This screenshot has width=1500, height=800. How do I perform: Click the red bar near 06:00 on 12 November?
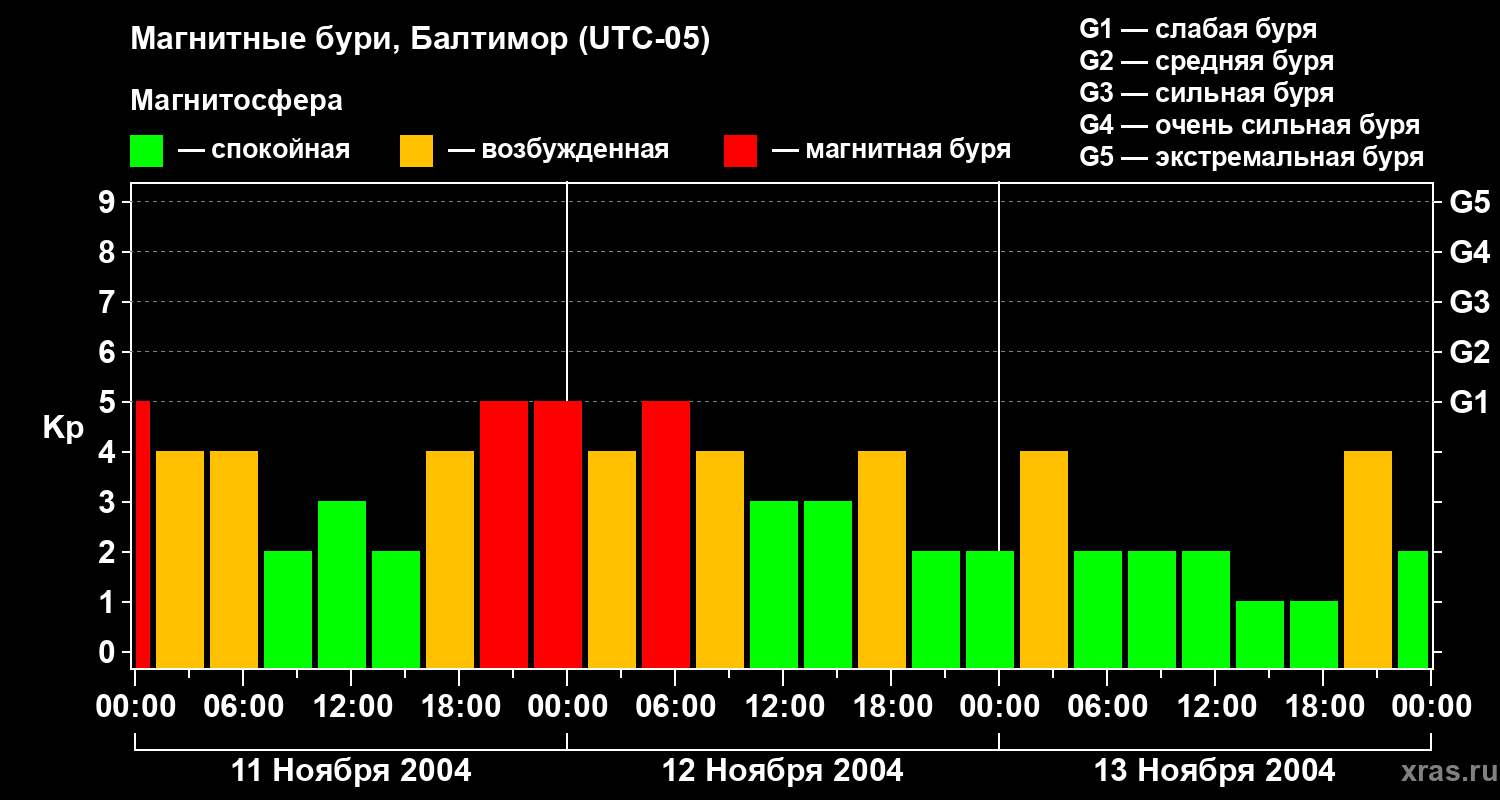tap(666, 534)
